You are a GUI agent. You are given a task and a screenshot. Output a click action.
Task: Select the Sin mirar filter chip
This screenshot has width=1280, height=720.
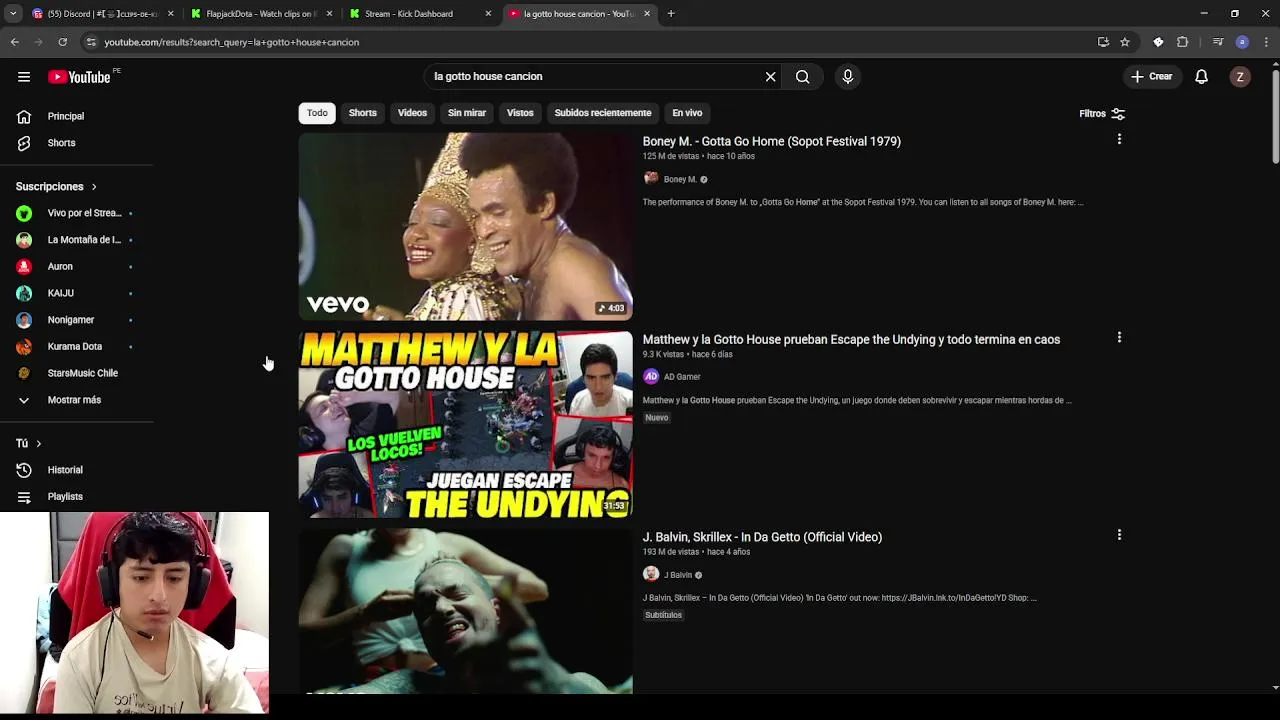tap(467, 113)
